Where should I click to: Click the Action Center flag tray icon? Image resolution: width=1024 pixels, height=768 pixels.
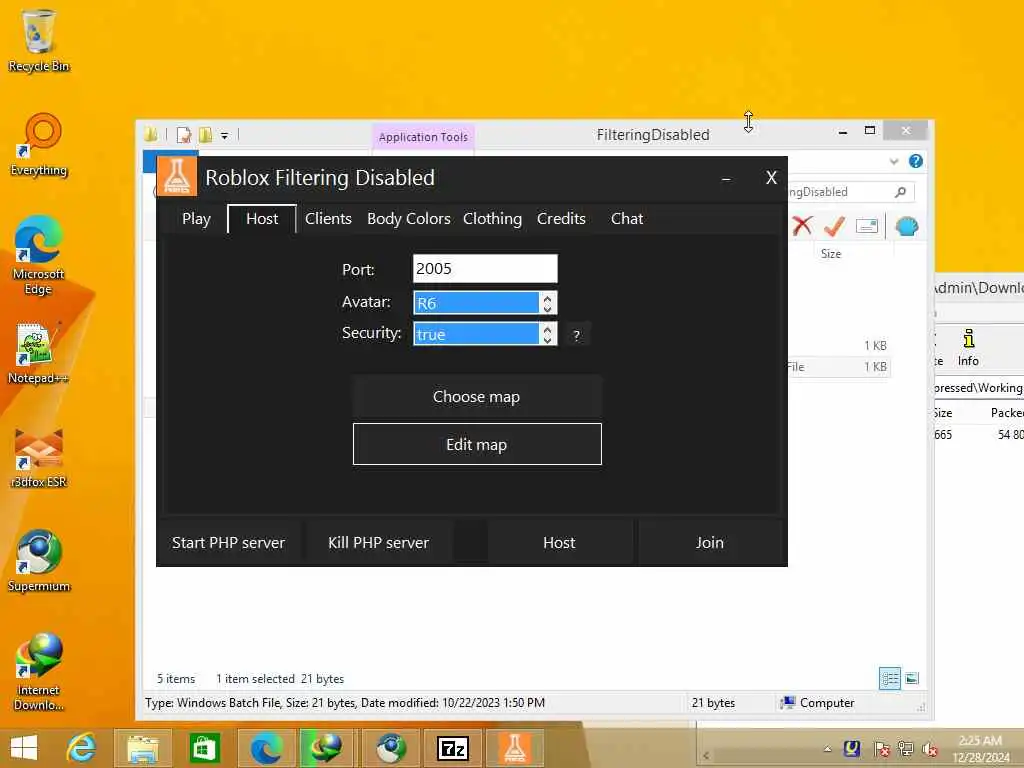[x=881, y=748]
